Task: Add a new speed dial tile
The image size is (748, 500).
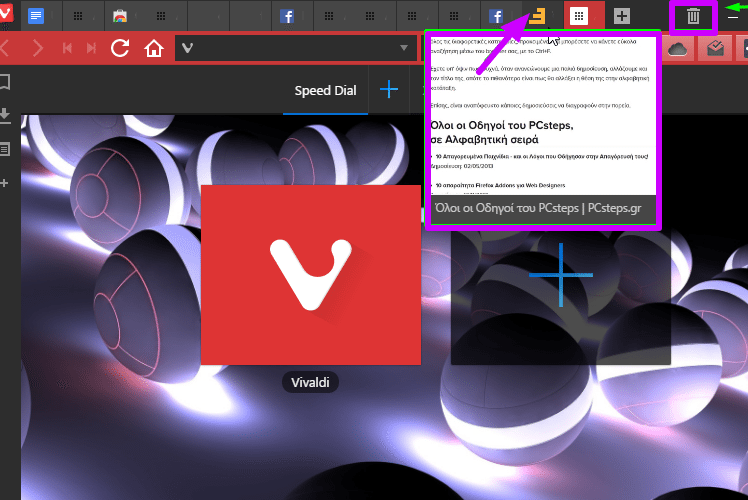Action: tap(561, 275)
